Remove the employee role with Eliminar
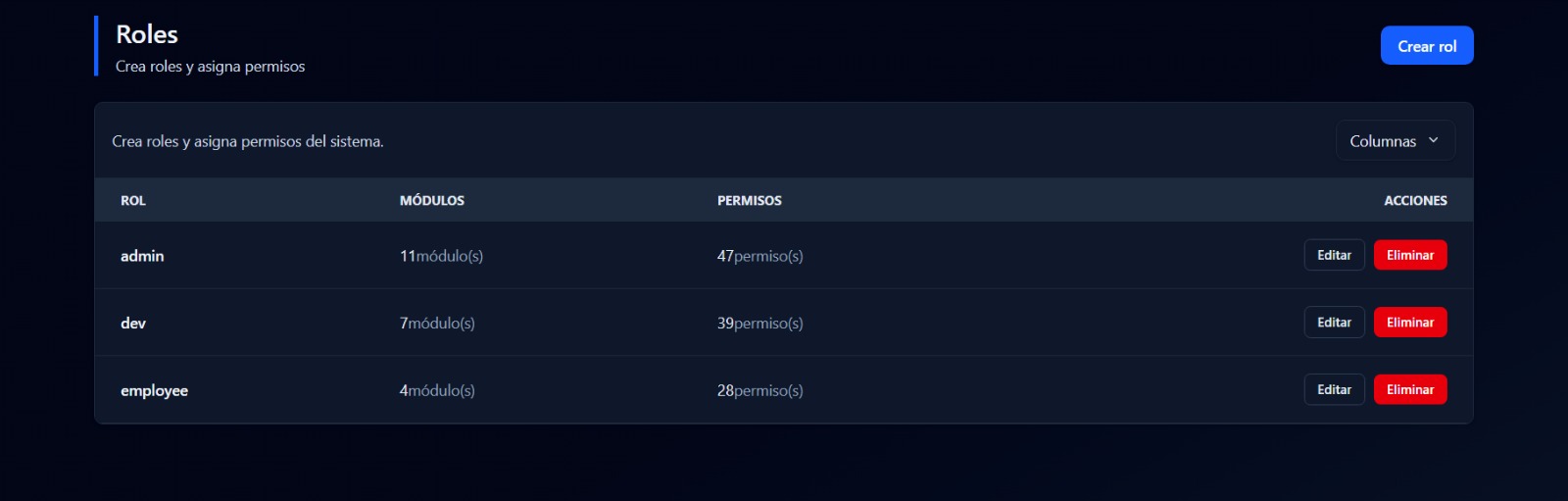Screen dimensions: 1568x501 coord(1409,389)
